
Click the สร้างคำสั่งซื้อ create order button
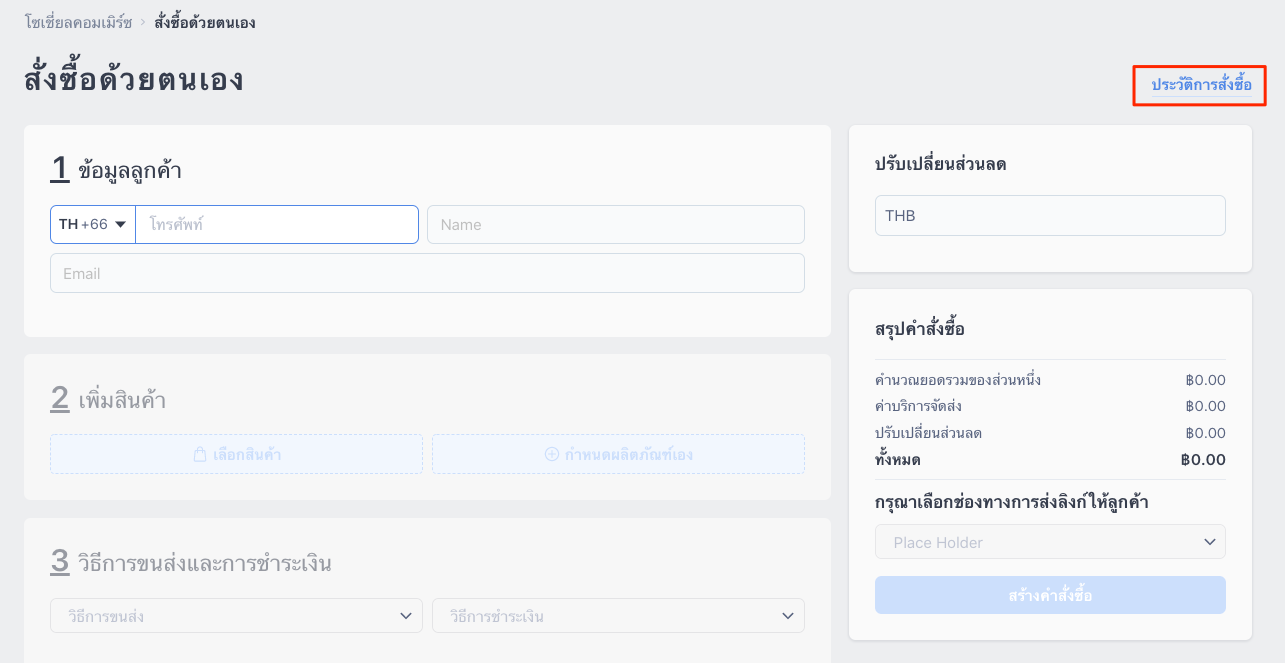(x=1050, y=595)
